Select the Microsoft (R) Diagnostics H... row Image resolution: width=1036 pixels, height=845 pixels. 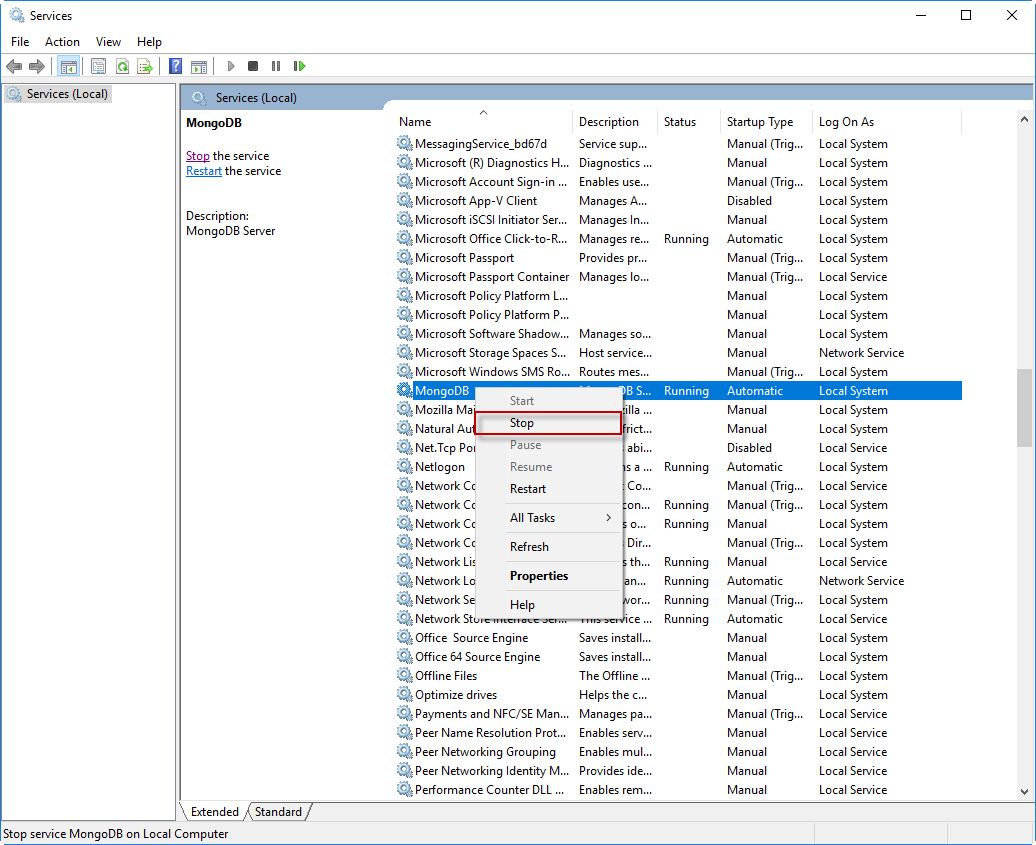point(679,163)
